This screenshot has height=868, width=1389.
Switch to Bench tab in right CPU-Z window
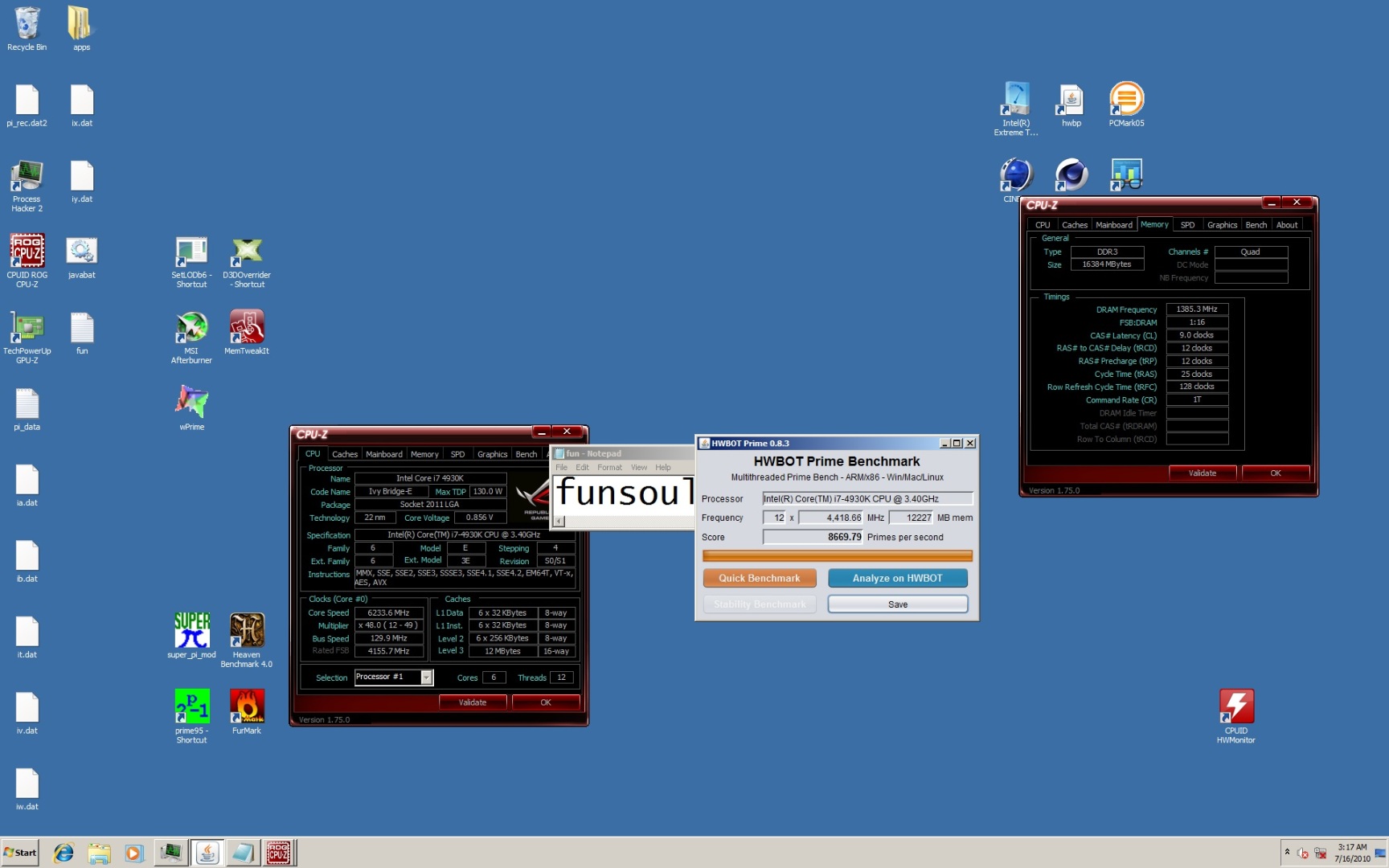point(1256,225)
